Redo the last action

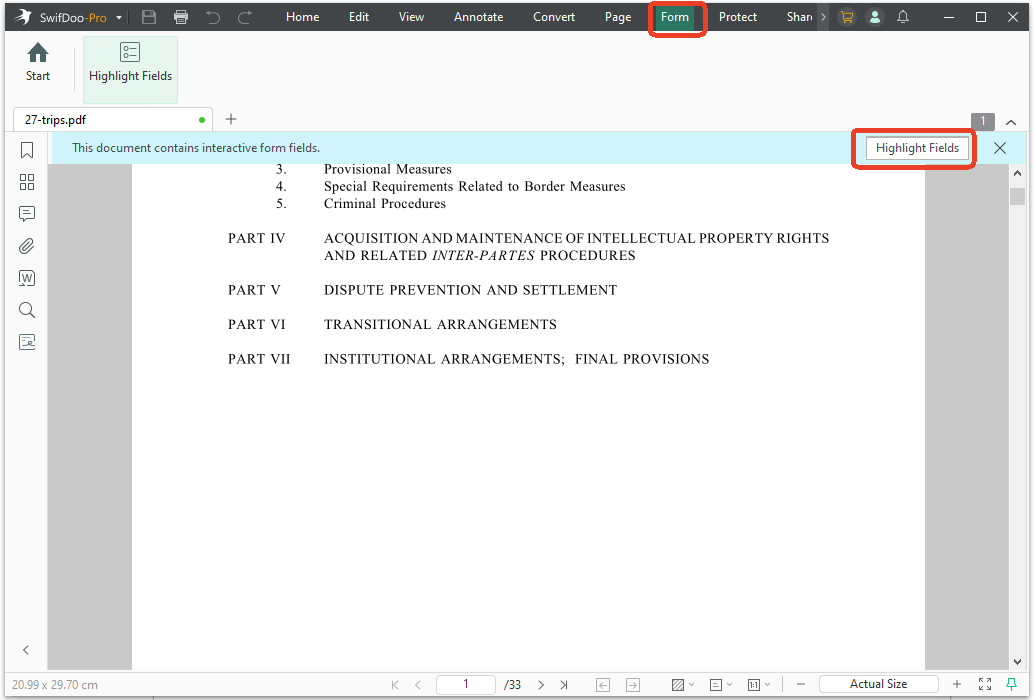tap(245, 17)
